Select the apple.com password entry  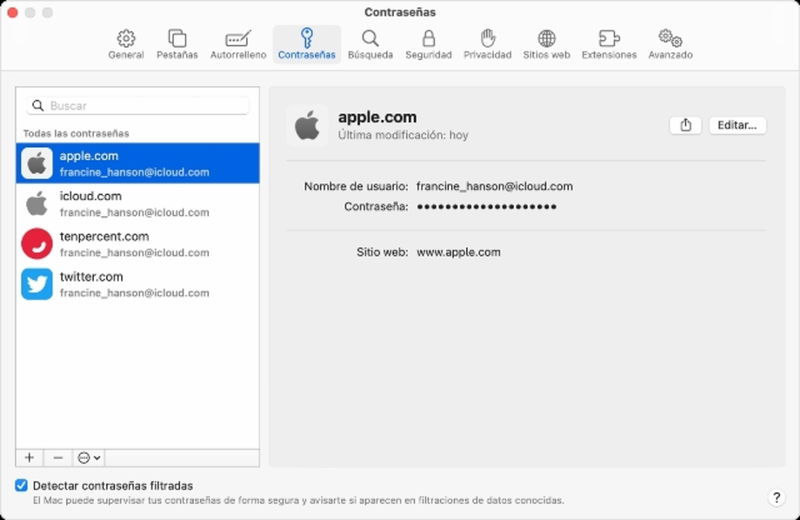tap(138, 163)
